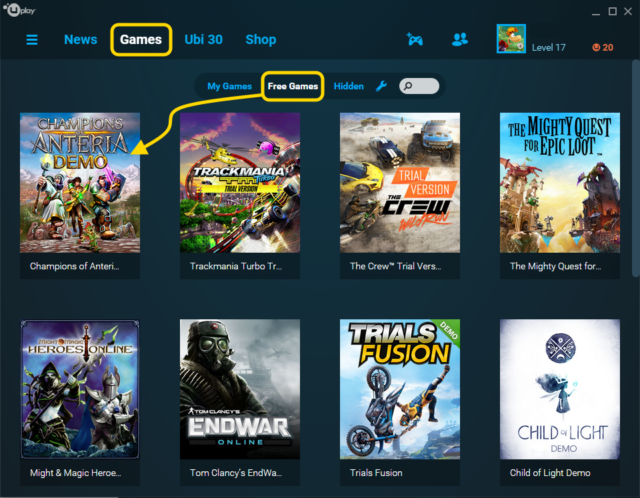Click 'Tom Clancy's EndWa...' title

tap(236, 473)
